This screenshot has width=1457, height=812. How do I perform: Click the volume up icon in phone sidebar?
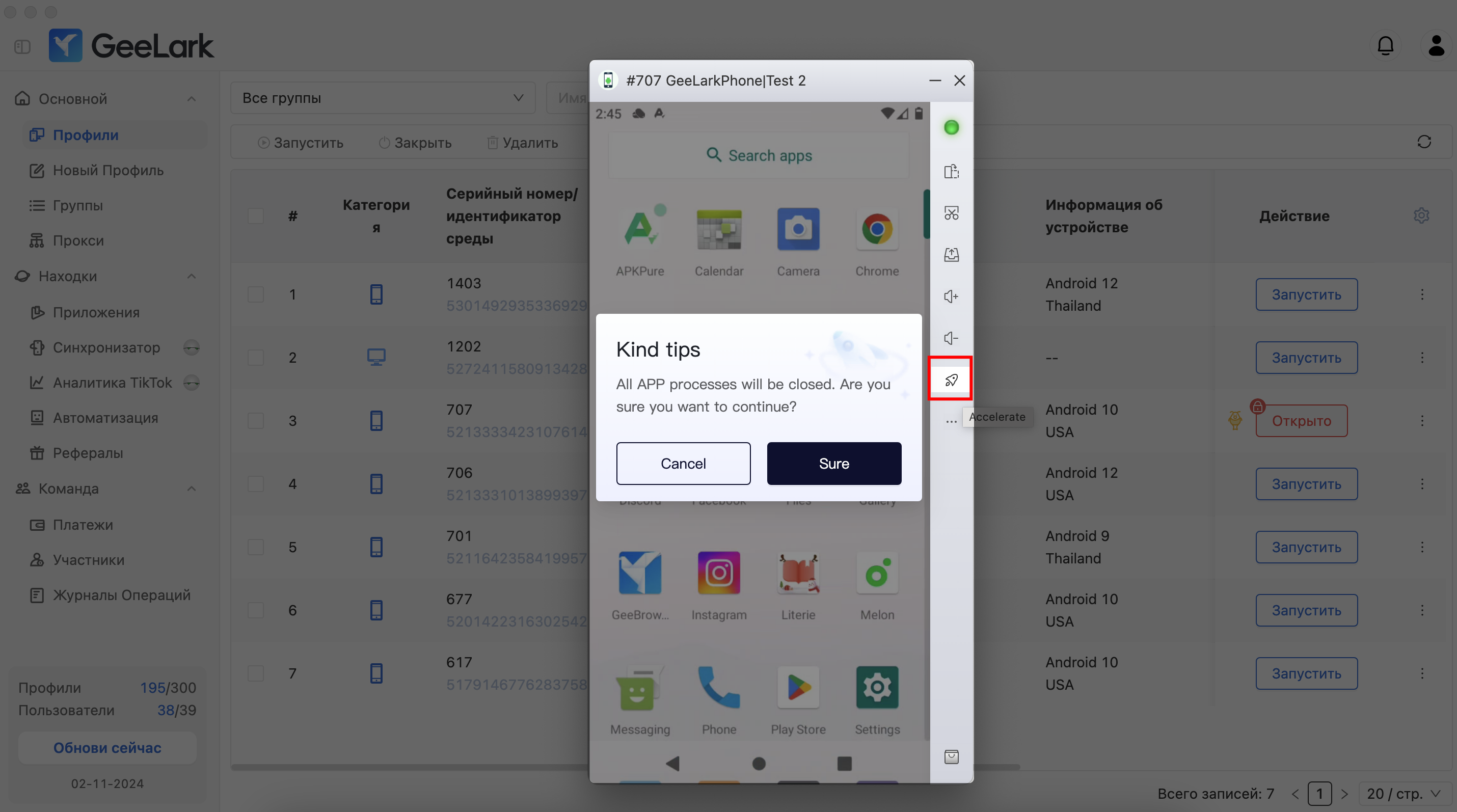pyautogui.click(x=951, y=296)
